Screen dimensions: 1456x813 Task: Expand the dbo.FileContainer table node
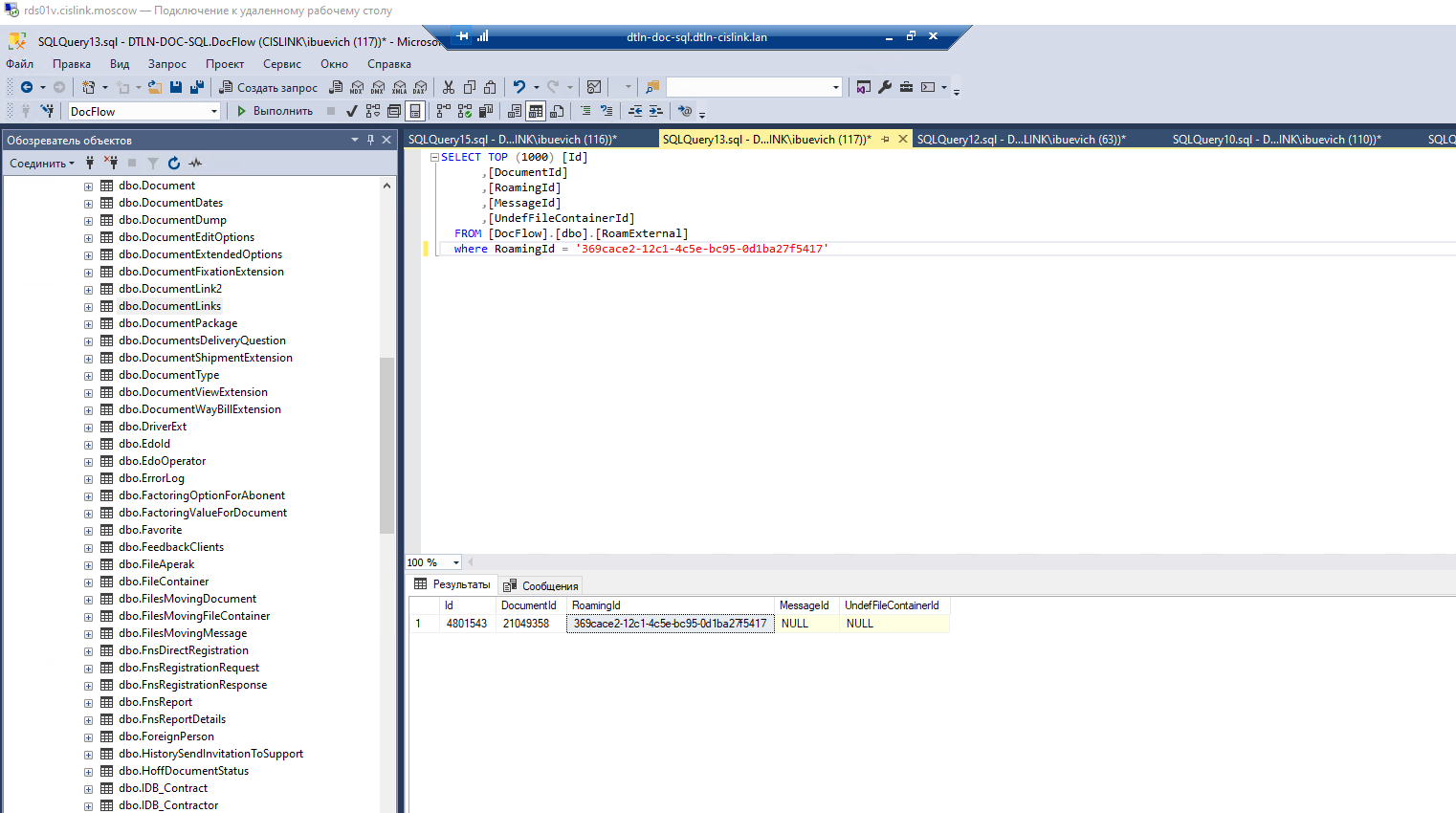tap(88, 582)
